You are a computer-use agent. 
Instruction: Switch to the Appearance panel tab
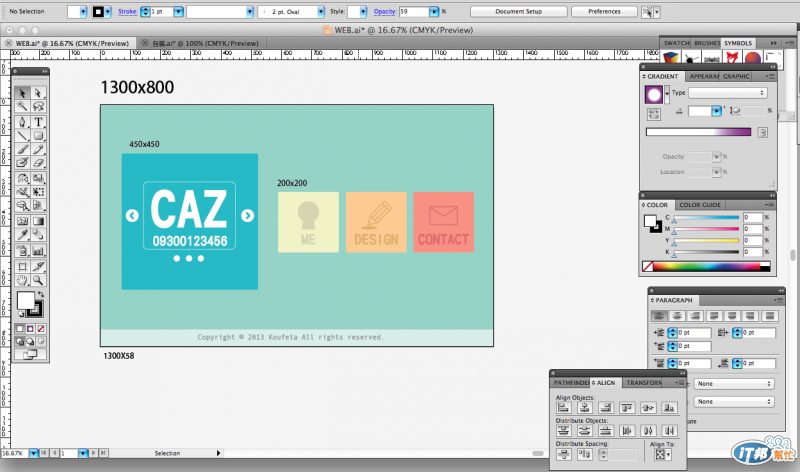703,77
